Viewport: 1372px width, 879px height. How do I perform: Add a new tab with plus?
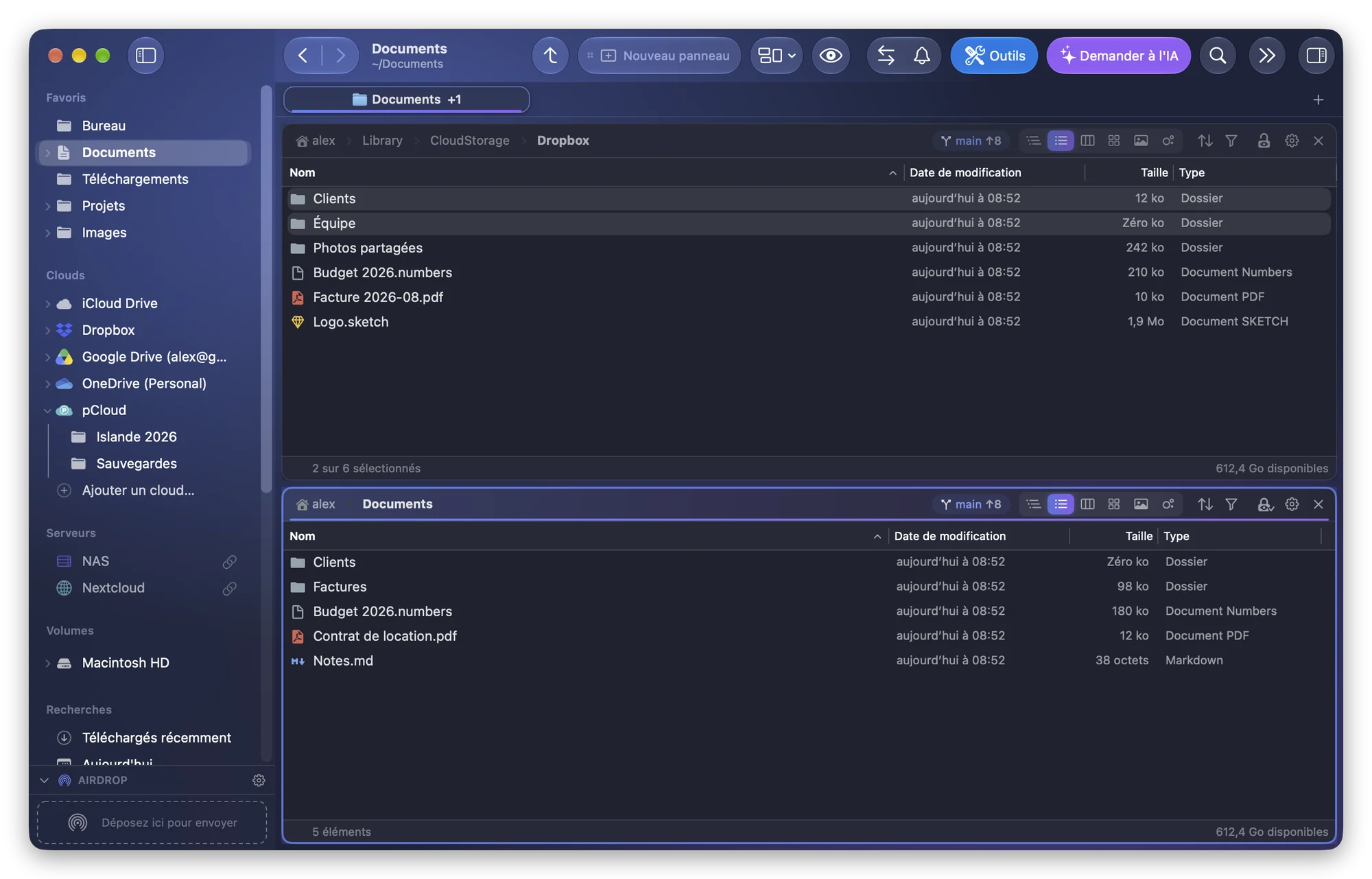point(1318,100)
